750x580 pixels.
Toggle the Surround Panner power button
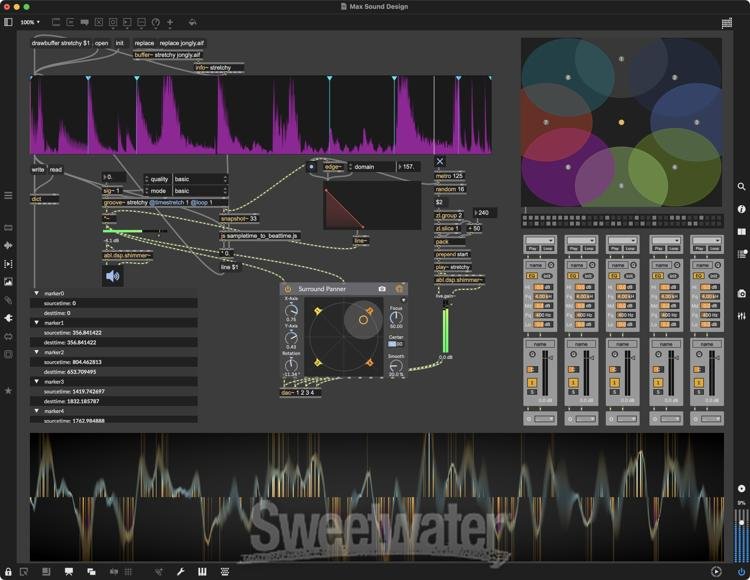coord(288,289)
